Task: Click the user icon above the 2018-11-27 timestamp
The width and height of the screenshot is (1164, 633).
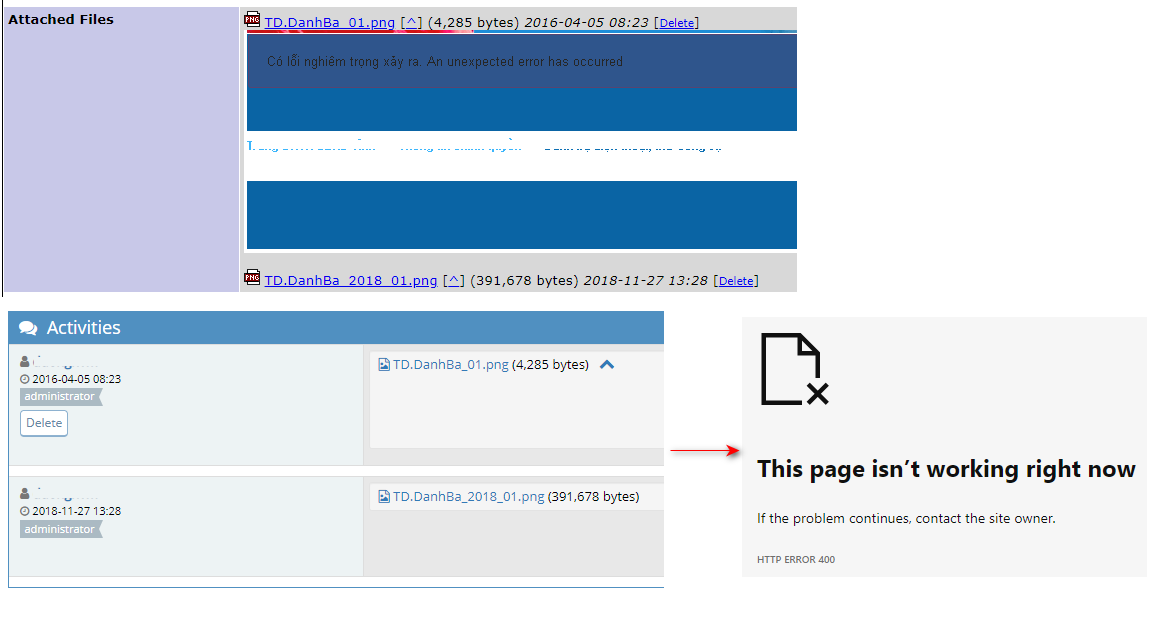Action: (x=25, y=494)
